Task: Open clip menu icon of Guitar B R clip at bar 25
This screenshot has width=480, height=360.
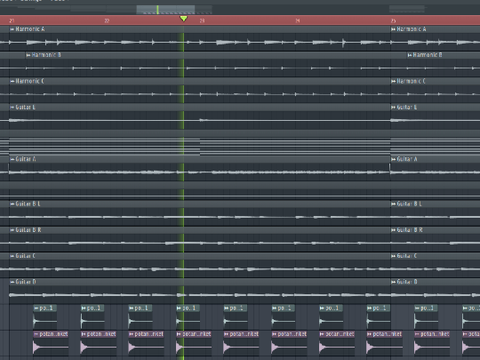Action: tap(393, 230)
